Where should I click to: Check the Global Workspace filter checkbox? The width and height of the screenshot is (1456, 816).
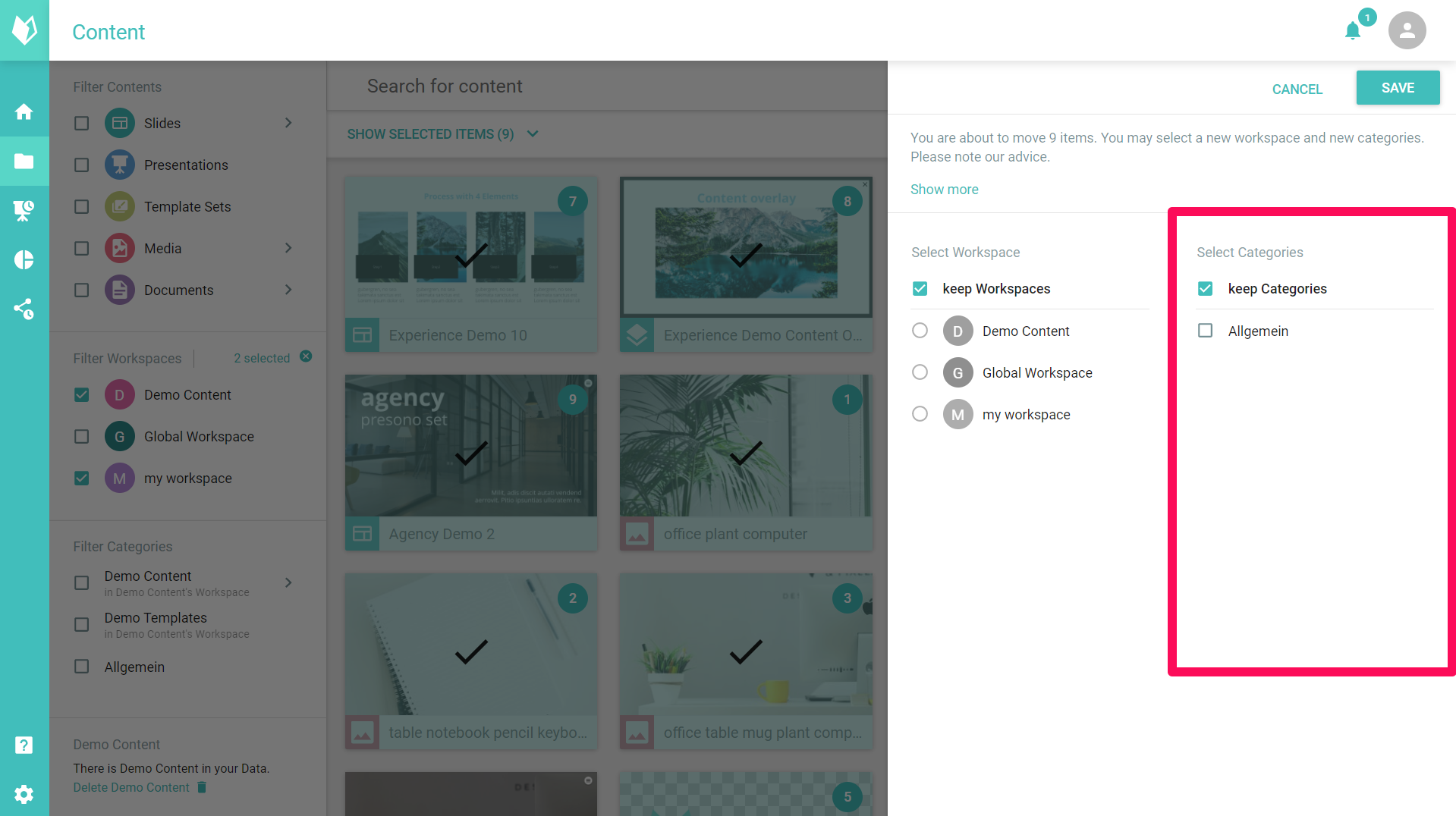[82, 436]
